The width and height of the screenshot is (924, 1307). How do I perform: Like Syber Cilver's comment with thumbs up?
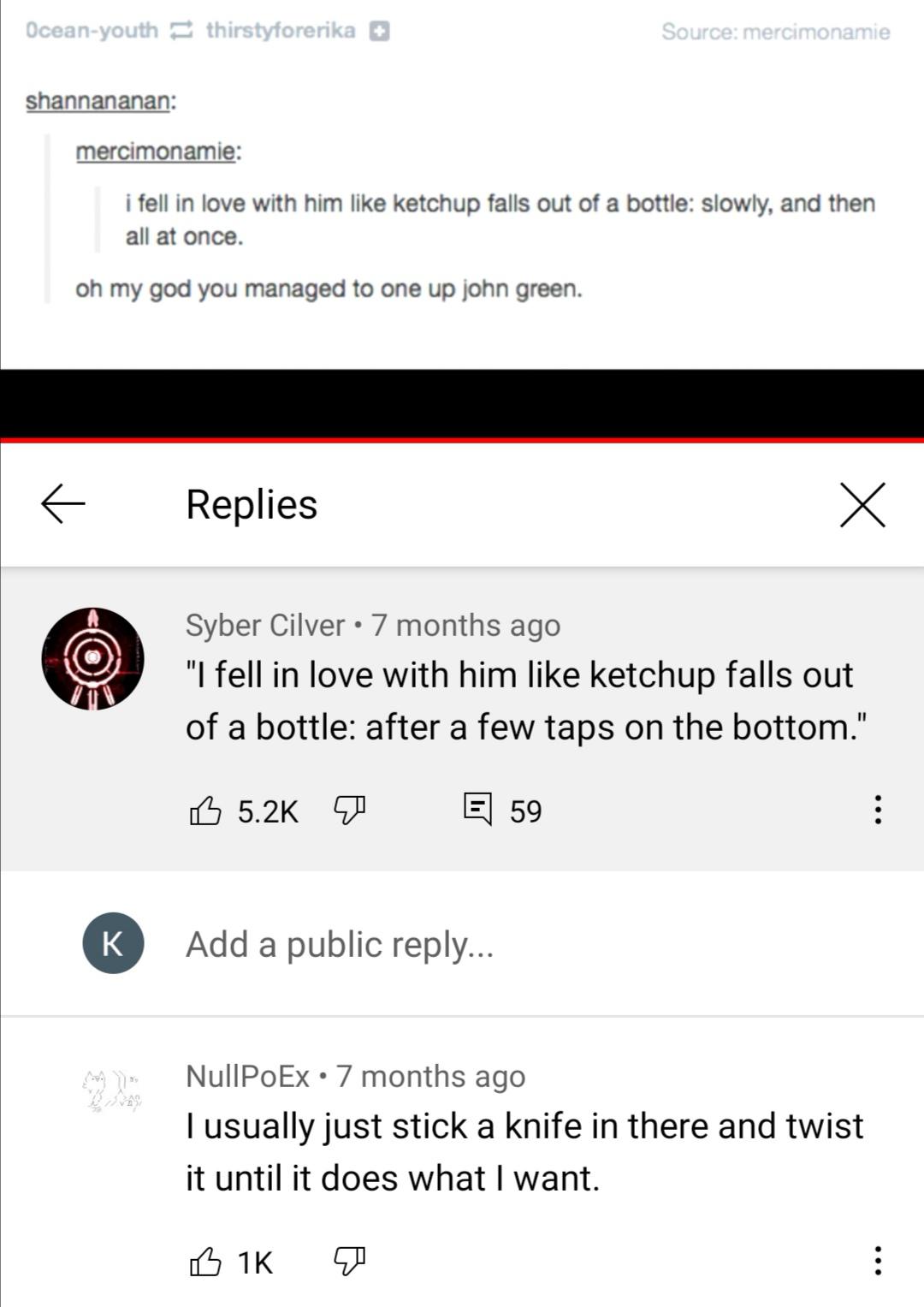(x=205, y=811)
